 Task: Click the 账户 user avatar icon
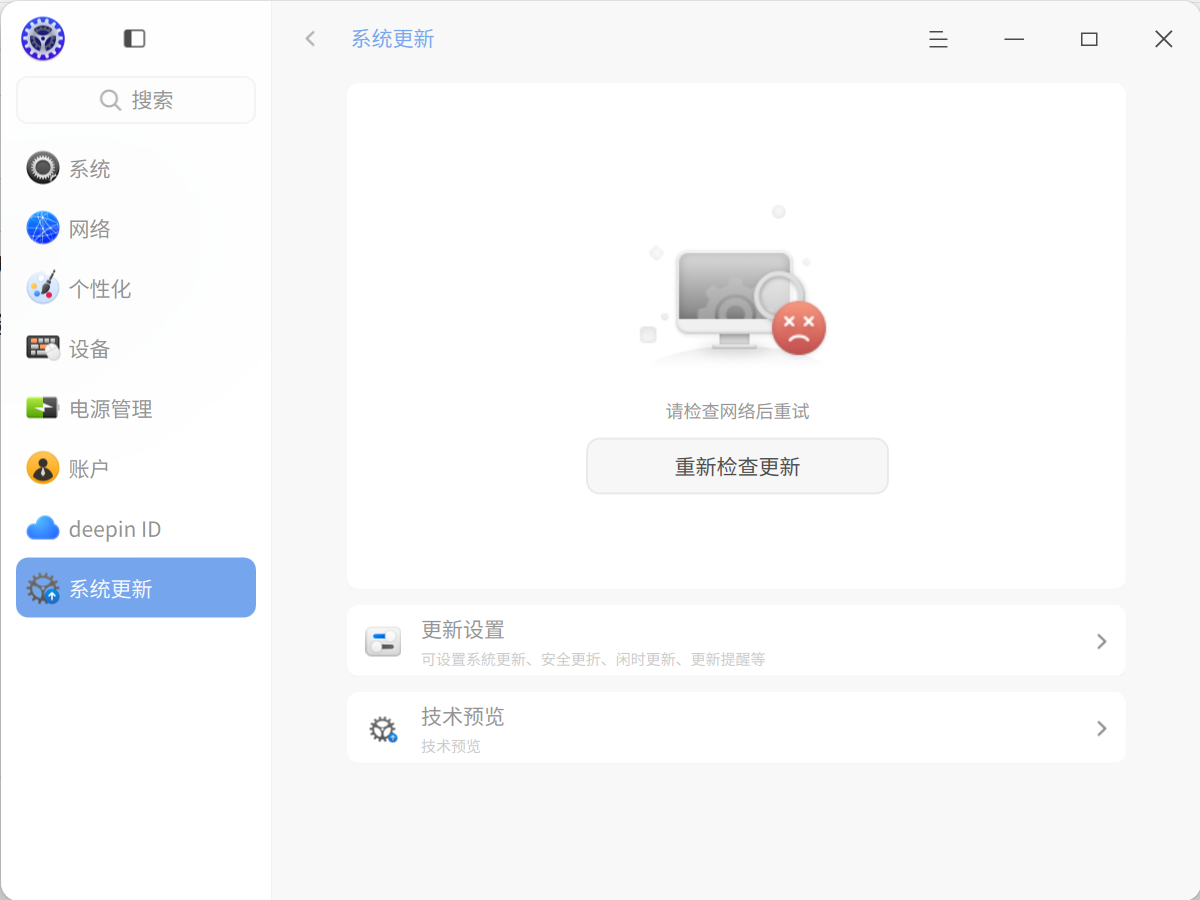43,468
